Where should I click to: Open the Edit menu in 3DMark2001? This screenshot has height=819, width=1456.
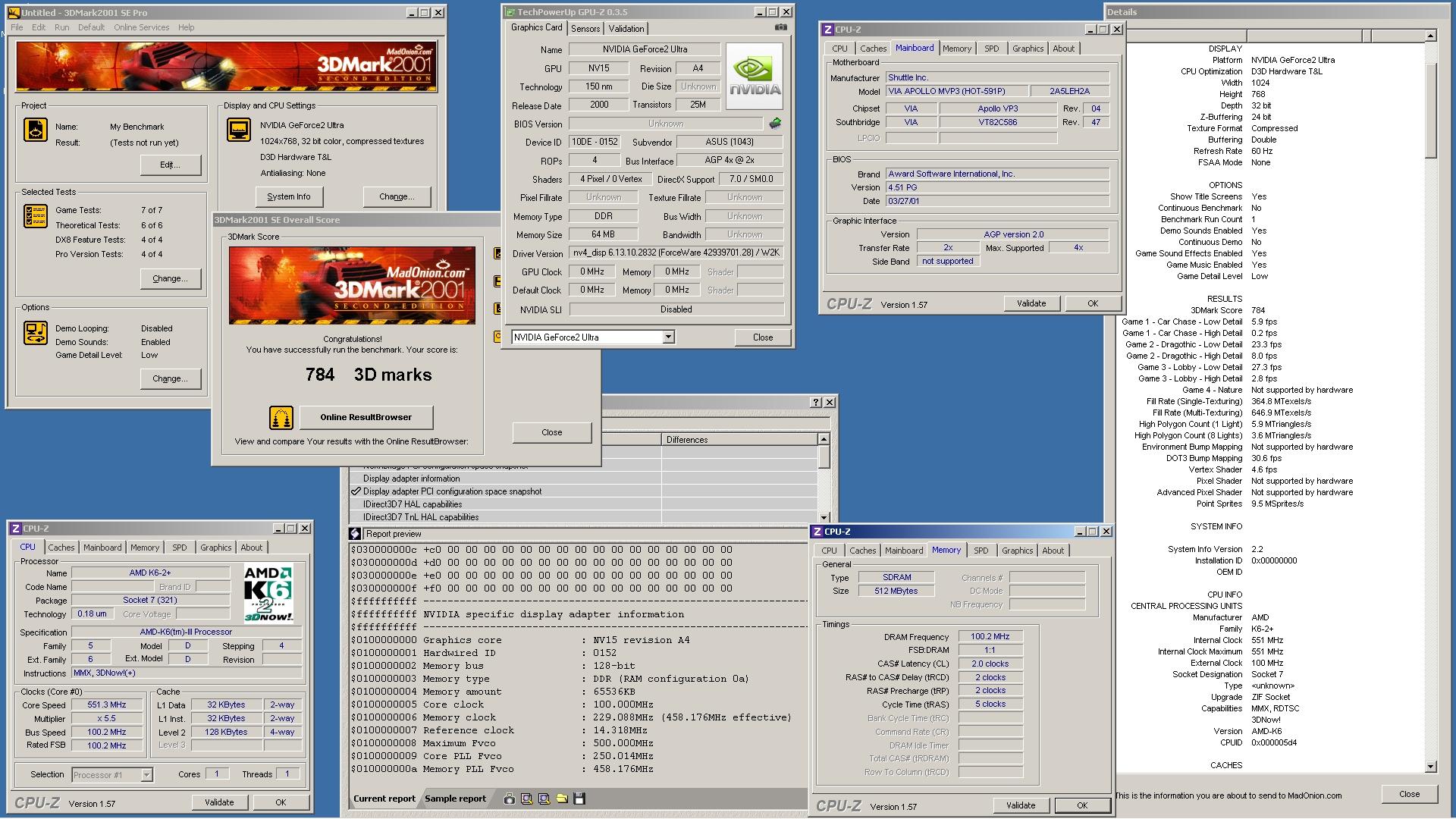(39, 27)
